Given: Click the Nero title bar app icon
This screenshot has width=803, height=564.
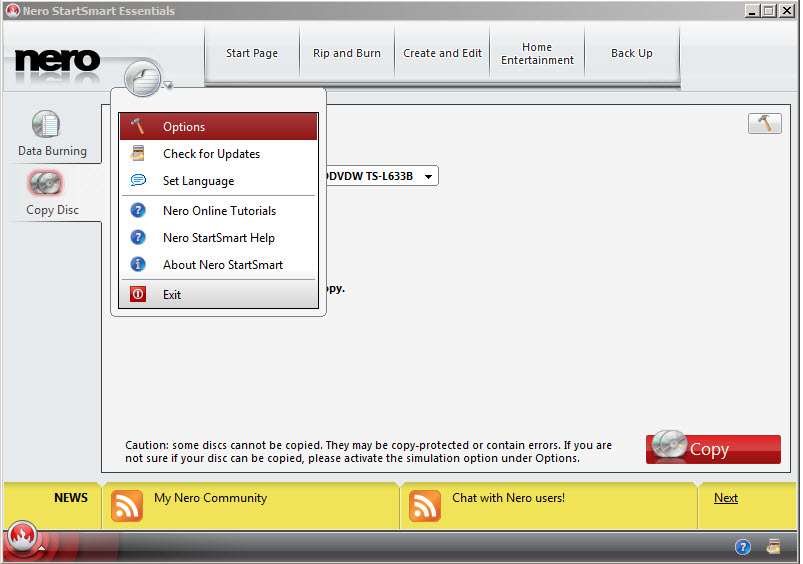Looking at the screenshot, I should point(13,10).
